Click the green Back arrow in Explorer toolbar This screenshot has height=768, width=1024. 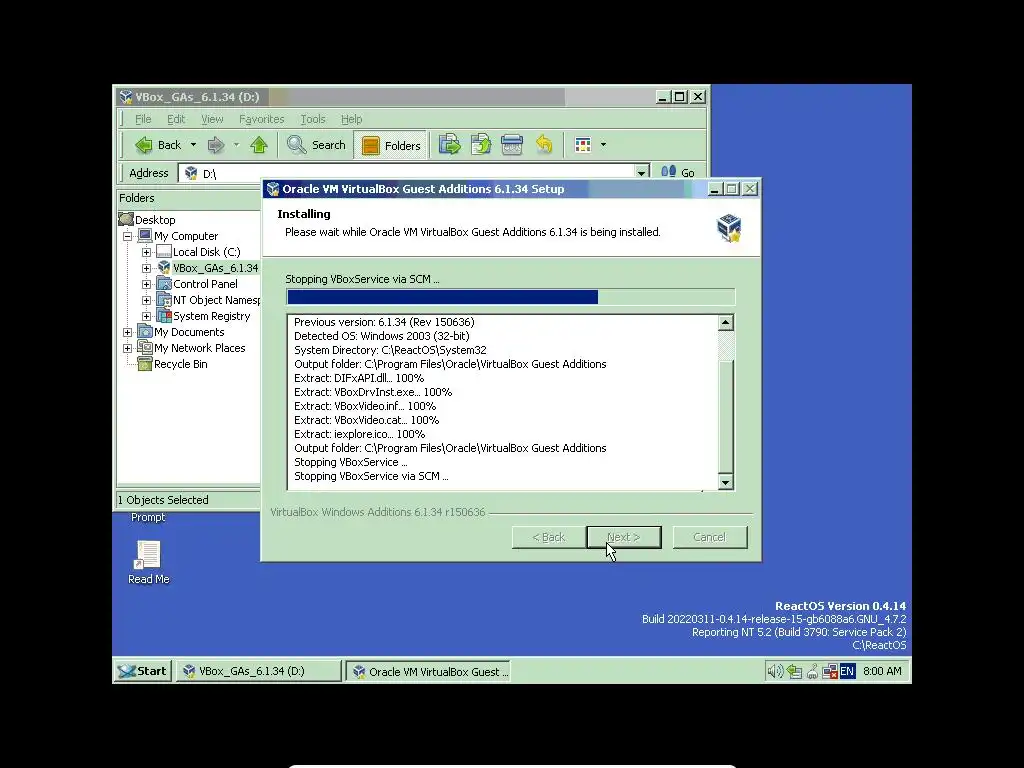144,145
